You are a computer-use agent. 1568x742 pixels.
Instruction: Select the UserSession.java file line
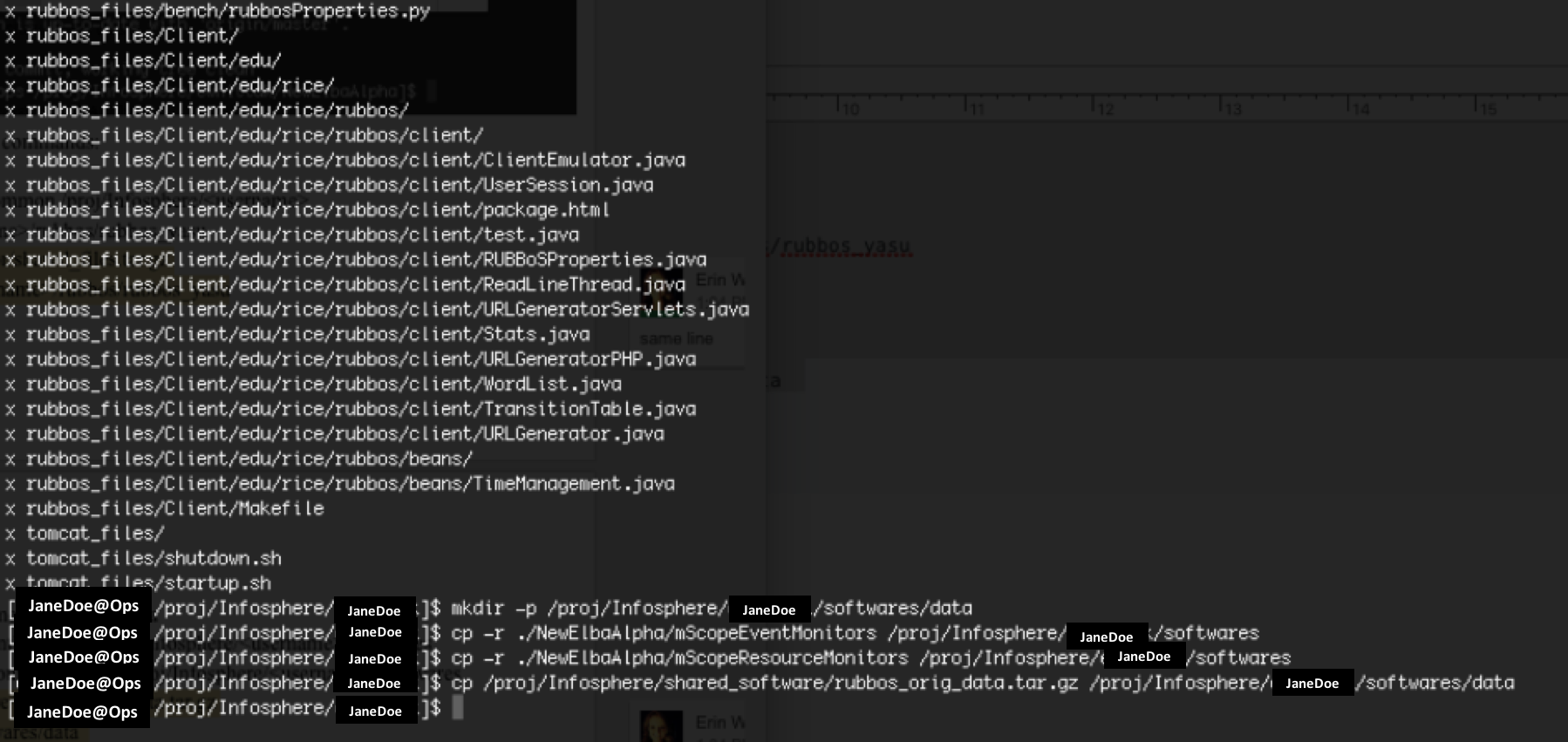coord(330,185)
